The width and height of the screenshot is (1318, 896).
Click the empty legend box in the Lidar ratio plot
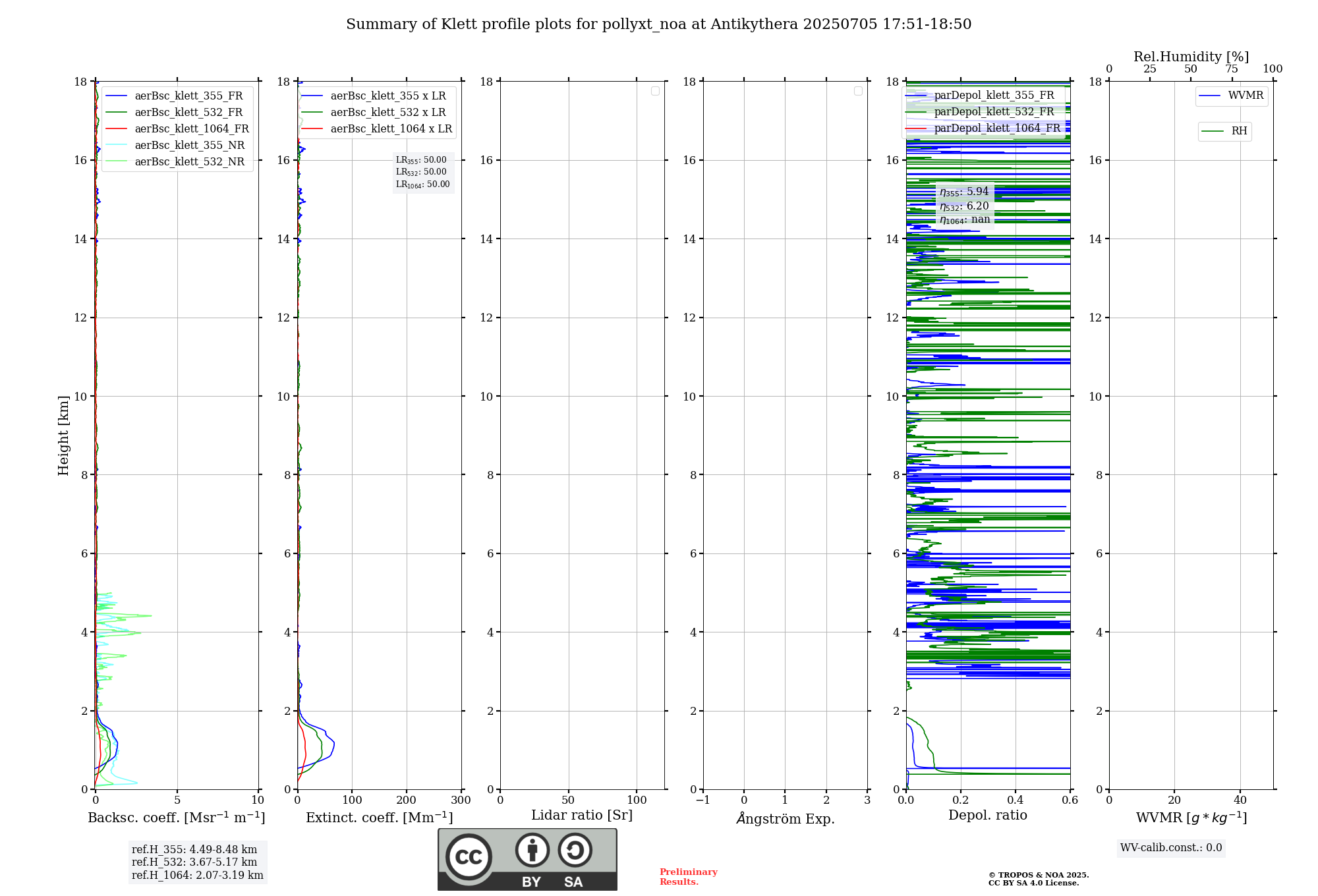pos(655,91)
